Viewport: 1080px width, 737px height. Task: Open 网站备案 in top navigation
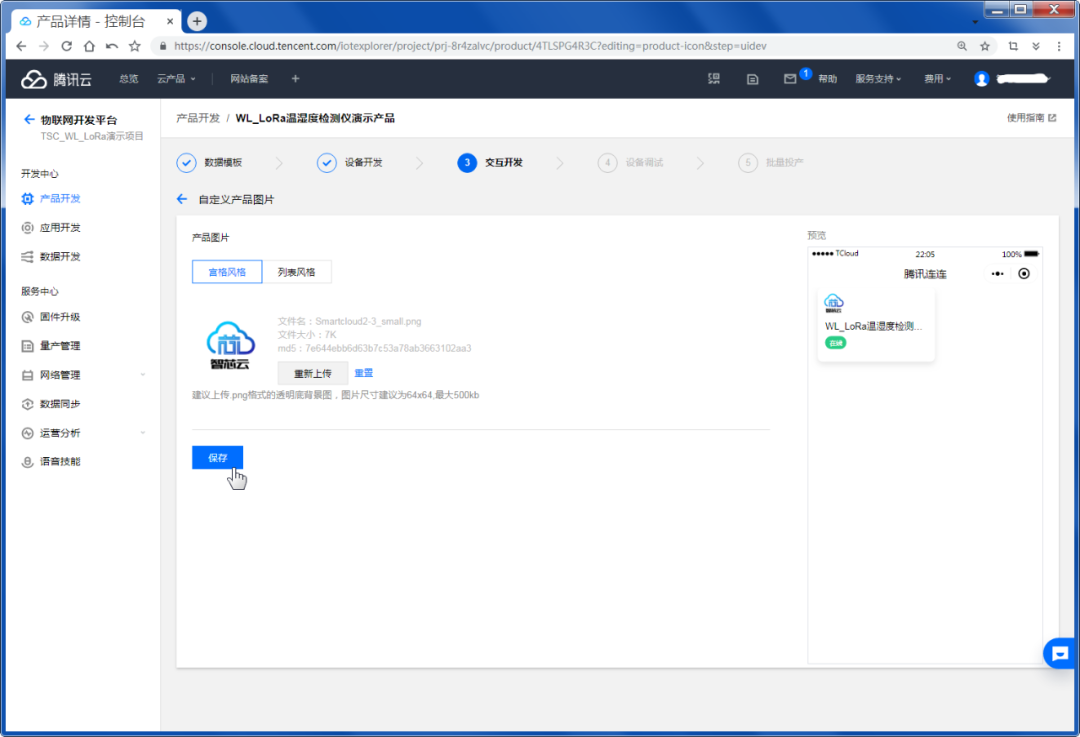click(249, 79)
